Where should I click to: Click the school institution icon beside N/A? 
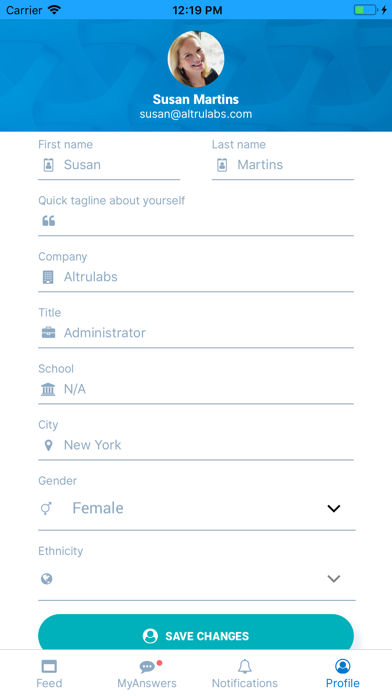click(x=48, y=389)
